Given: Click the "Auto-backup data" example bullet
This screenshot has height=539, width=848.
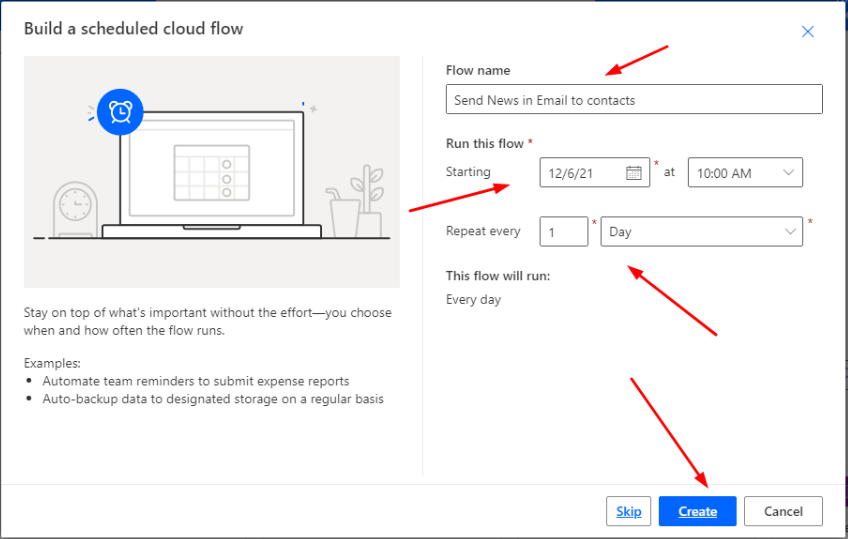Looking at the screenshot, I should (x=212, y=399).
